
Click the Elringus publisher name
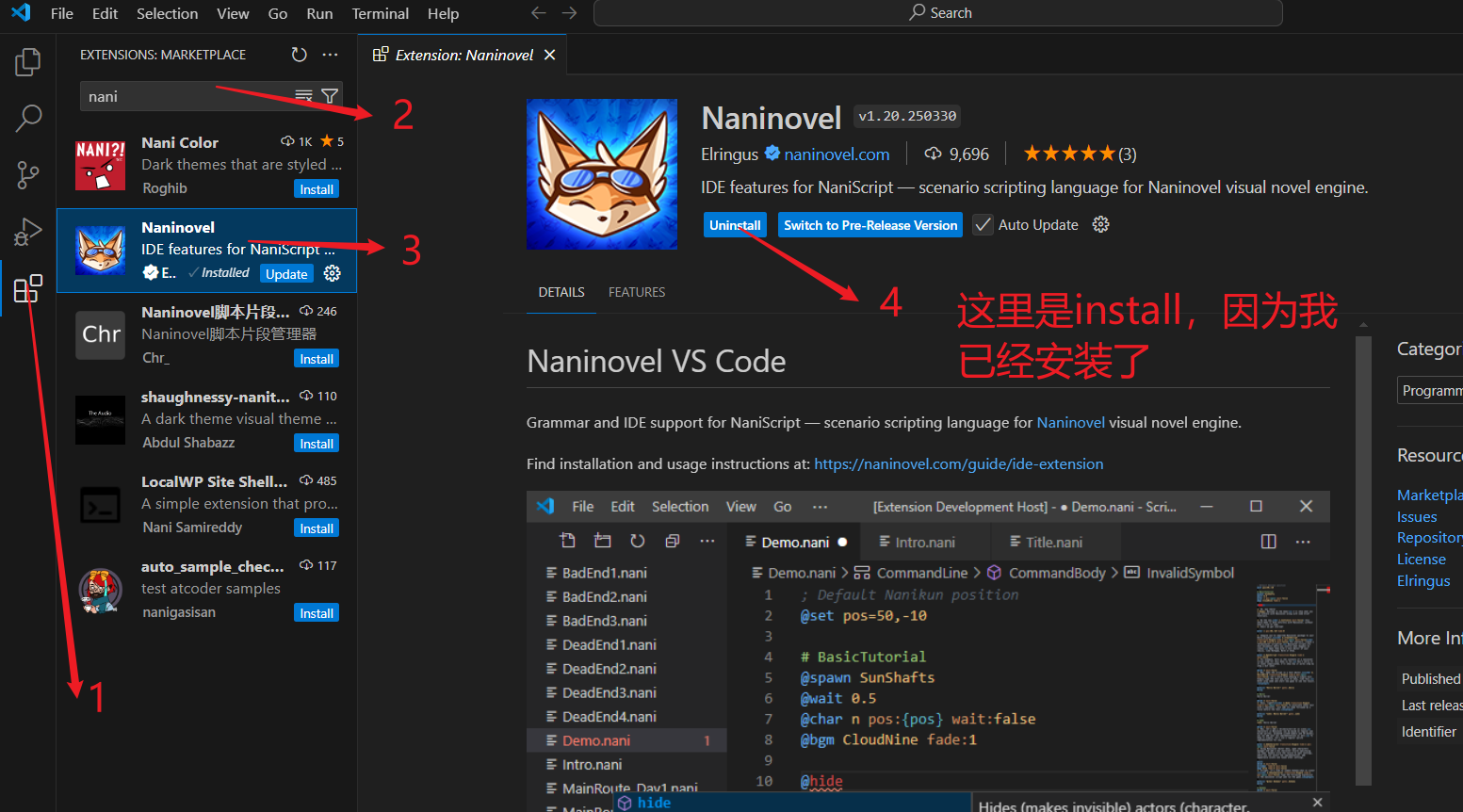(x=729, y=154)
